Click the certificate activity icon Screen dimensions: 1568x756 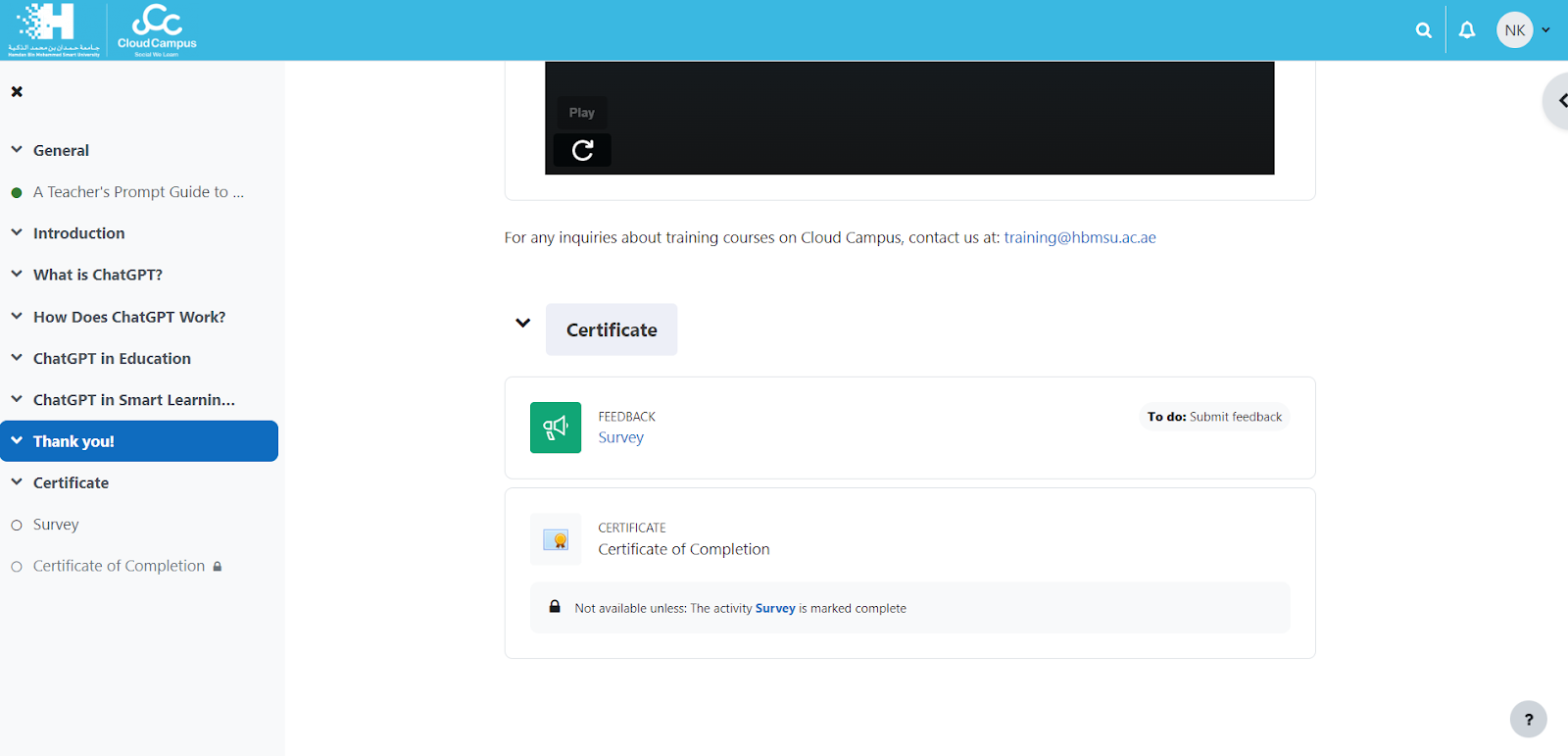[x=556, y=539]
